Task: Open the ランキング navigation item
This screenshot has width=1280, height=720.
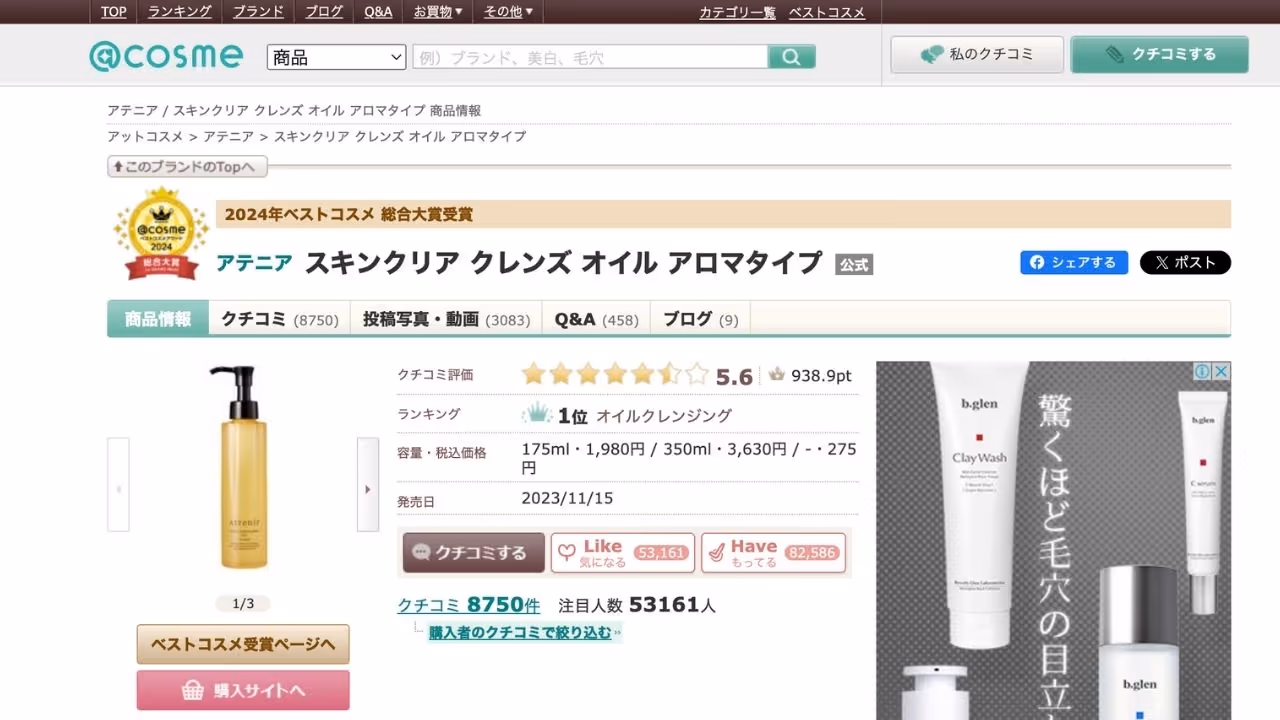Action: point(180,12)
